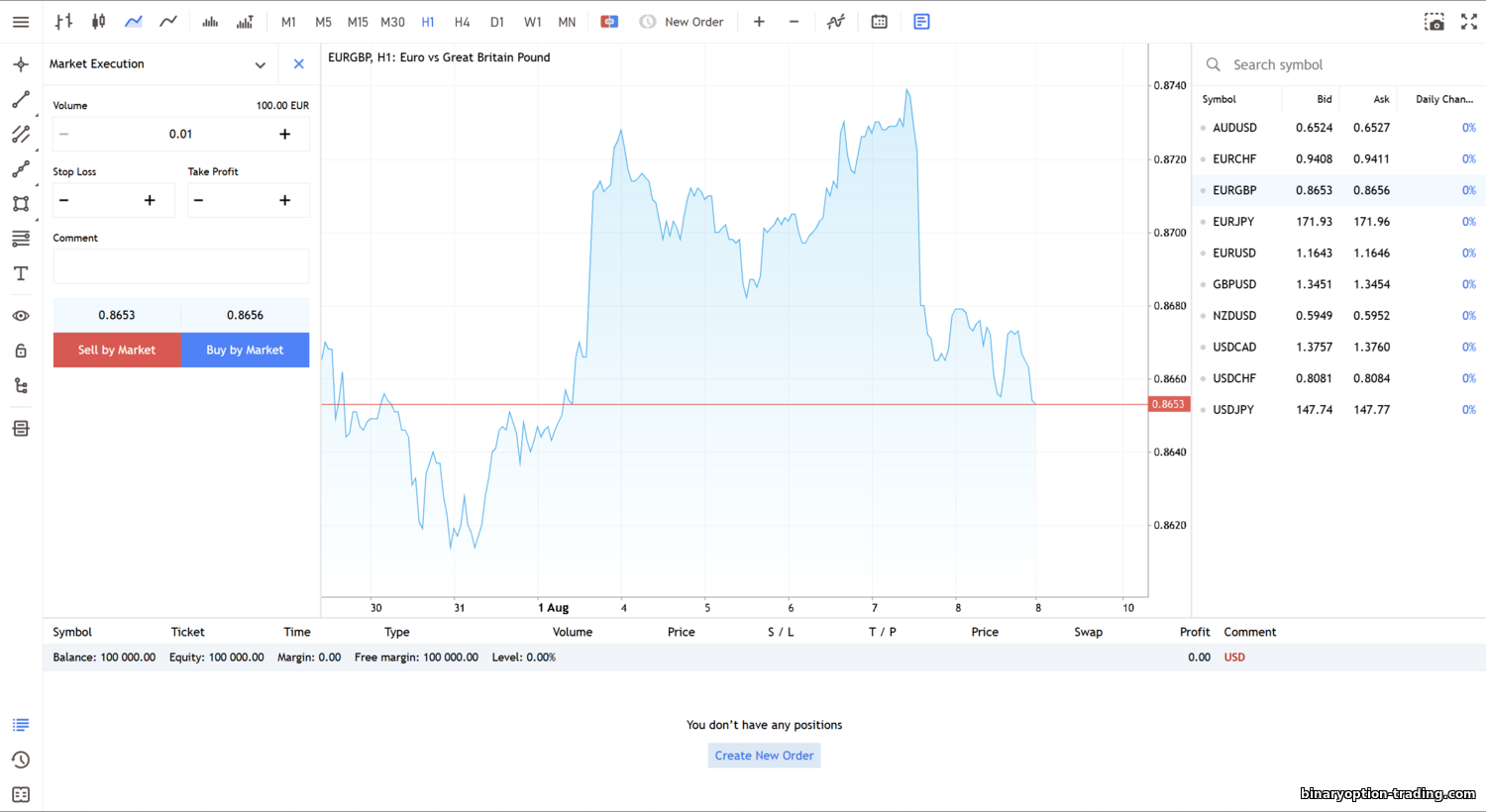The height and width of the screenshot is (812, 1486).
Task: Choose the text annotation tool
Action: (x=21, y=274)
